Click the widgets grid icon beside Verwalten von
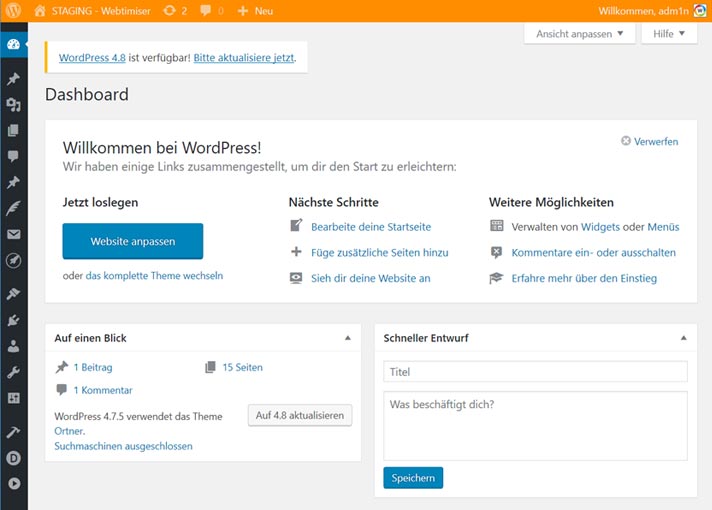Screen dimensions: 712x510 tap(497, 226)
